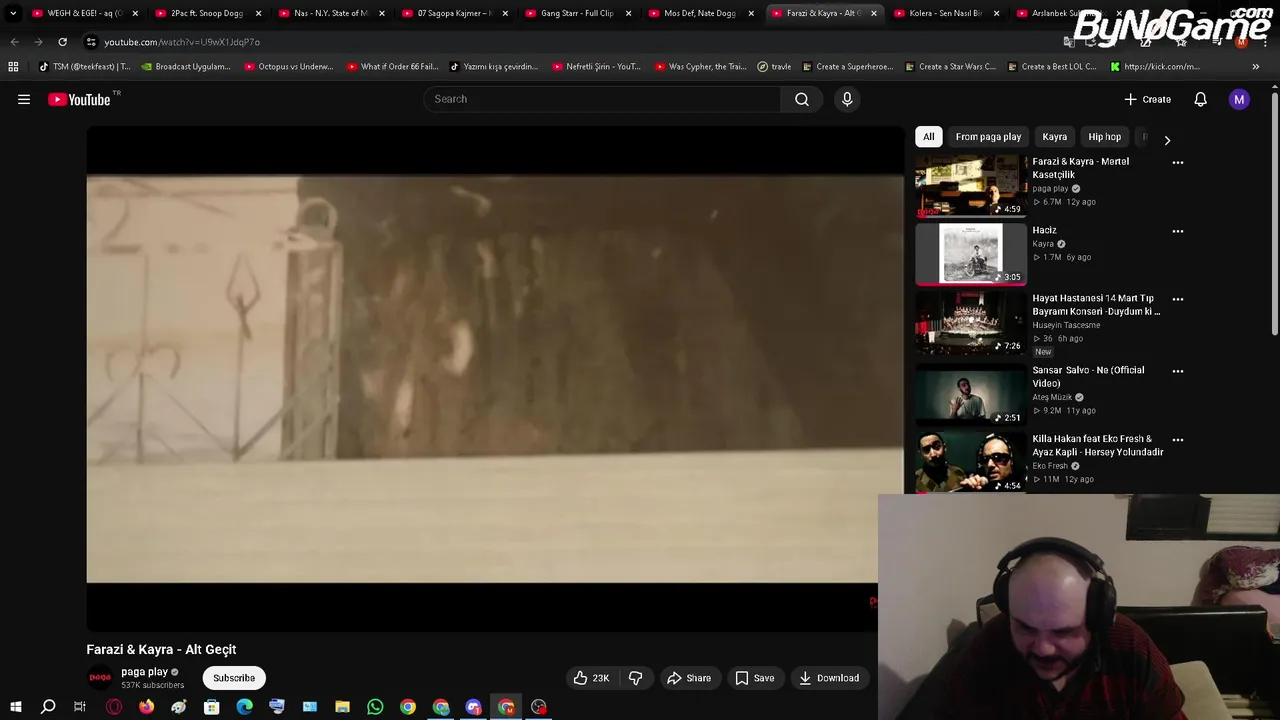Select the All filter chip

pos(928,137)
